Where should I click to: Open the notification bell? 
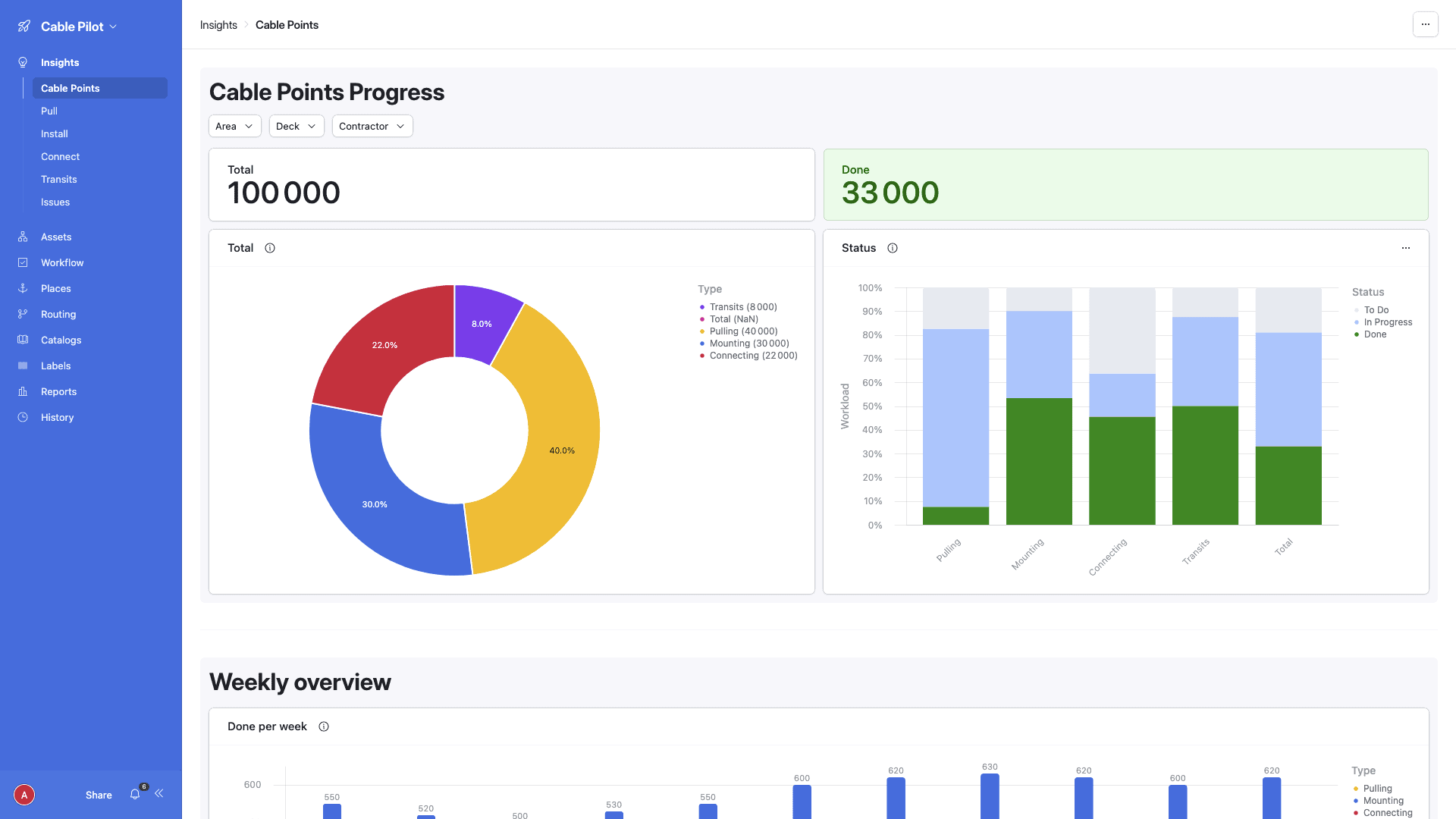coord(135,795)
